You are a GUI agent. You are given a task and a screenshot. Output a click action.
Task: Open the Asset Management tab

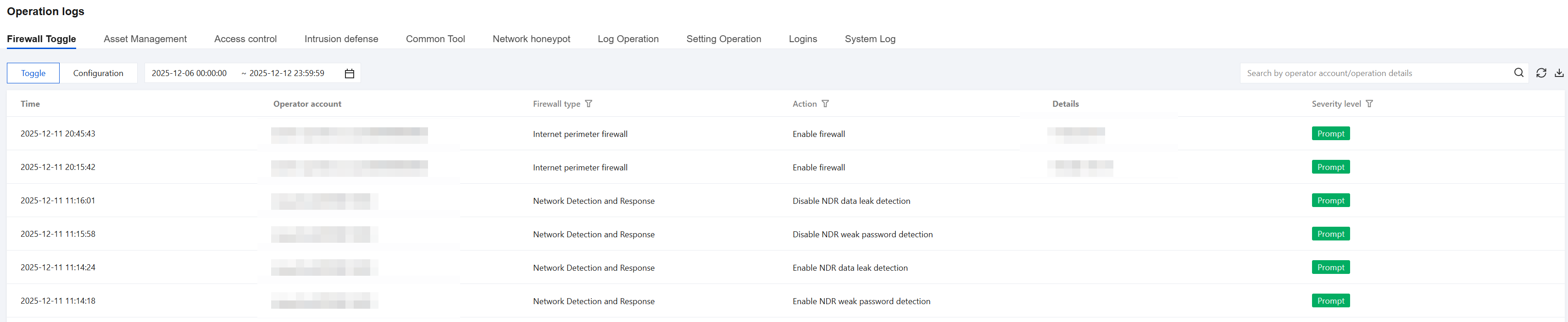coord(145,39)
